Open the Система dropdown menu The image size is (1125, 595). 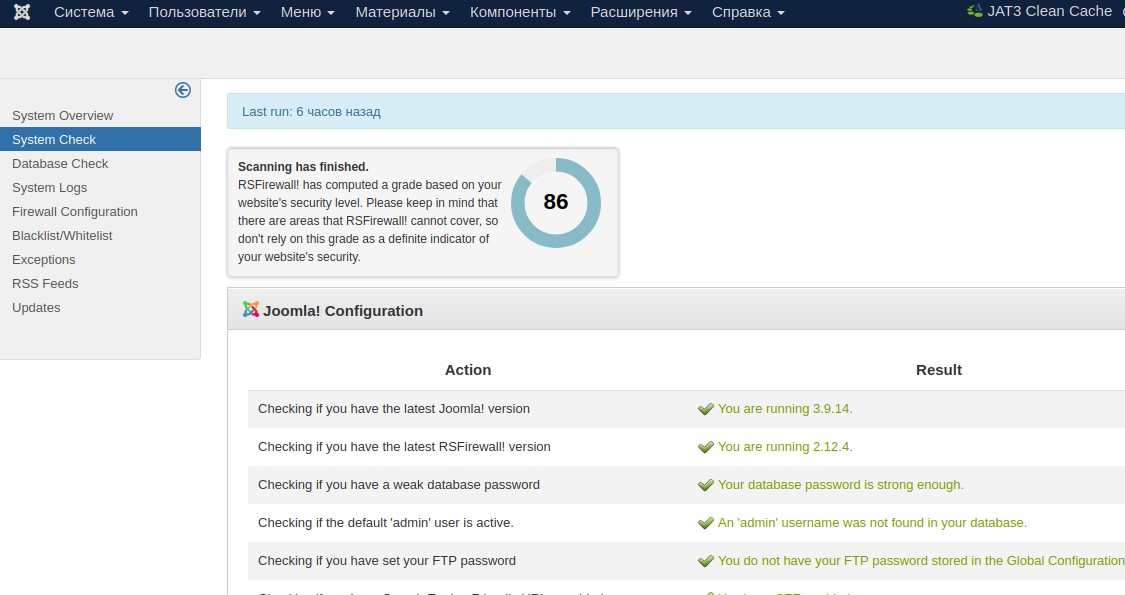pyautogui.click(x=91, y=12)
